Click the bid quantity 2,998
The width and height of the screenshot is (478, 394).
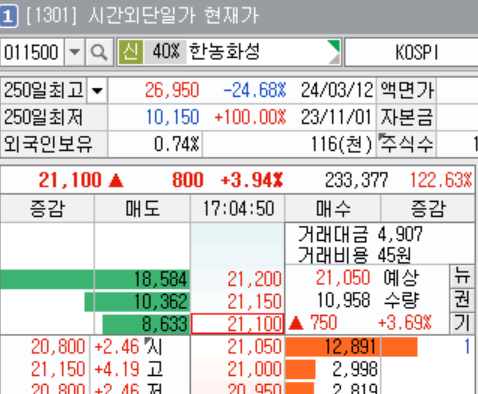click(355, 369)
